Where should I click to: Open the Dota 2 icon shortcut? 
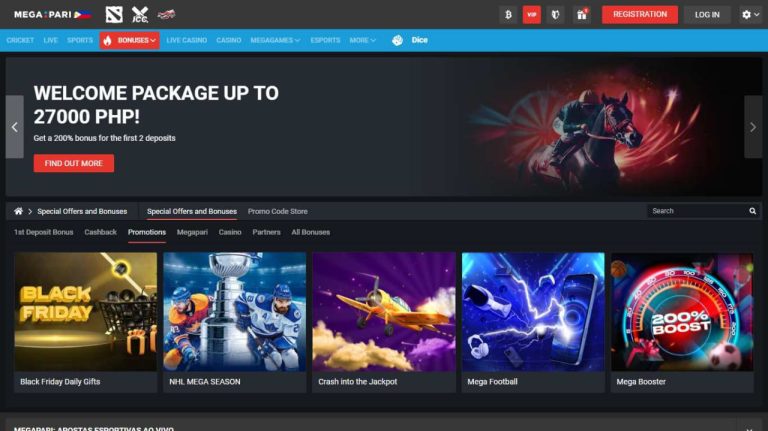[x=114, y=15]
